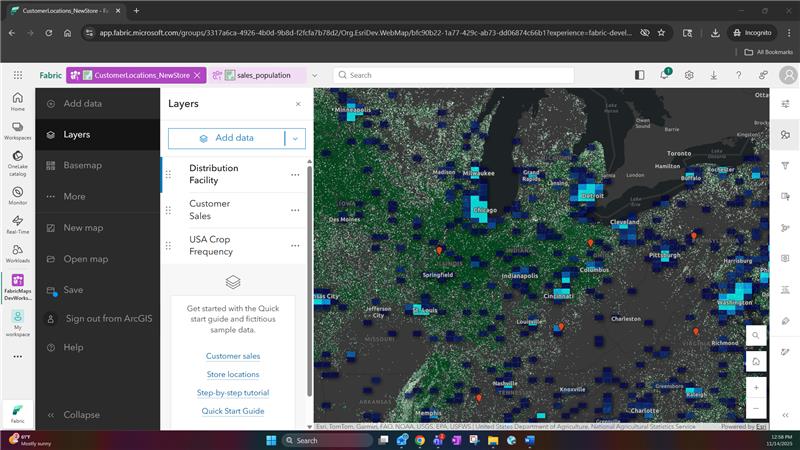Open the analysis tools icon
The height and width of the screenshot is (450, 800).
[785, 290]
